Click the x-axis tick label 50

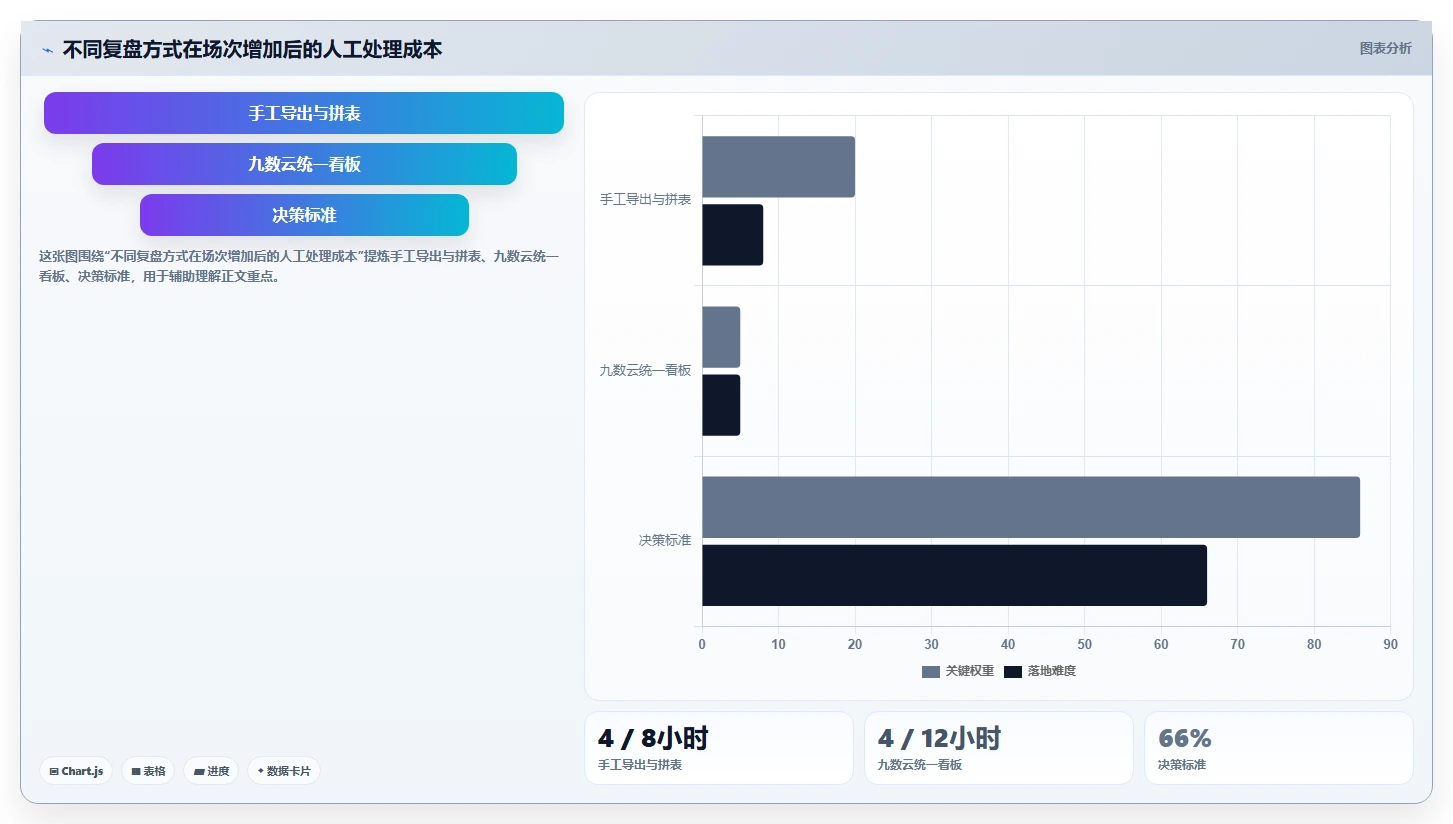(x=1084, y=645)
